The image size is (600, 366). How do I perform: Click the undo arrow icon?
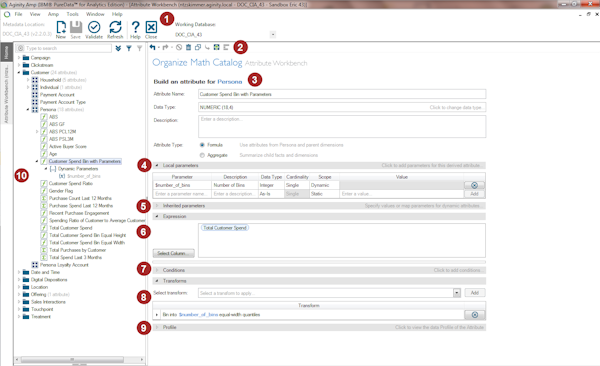tap(153, 47)
